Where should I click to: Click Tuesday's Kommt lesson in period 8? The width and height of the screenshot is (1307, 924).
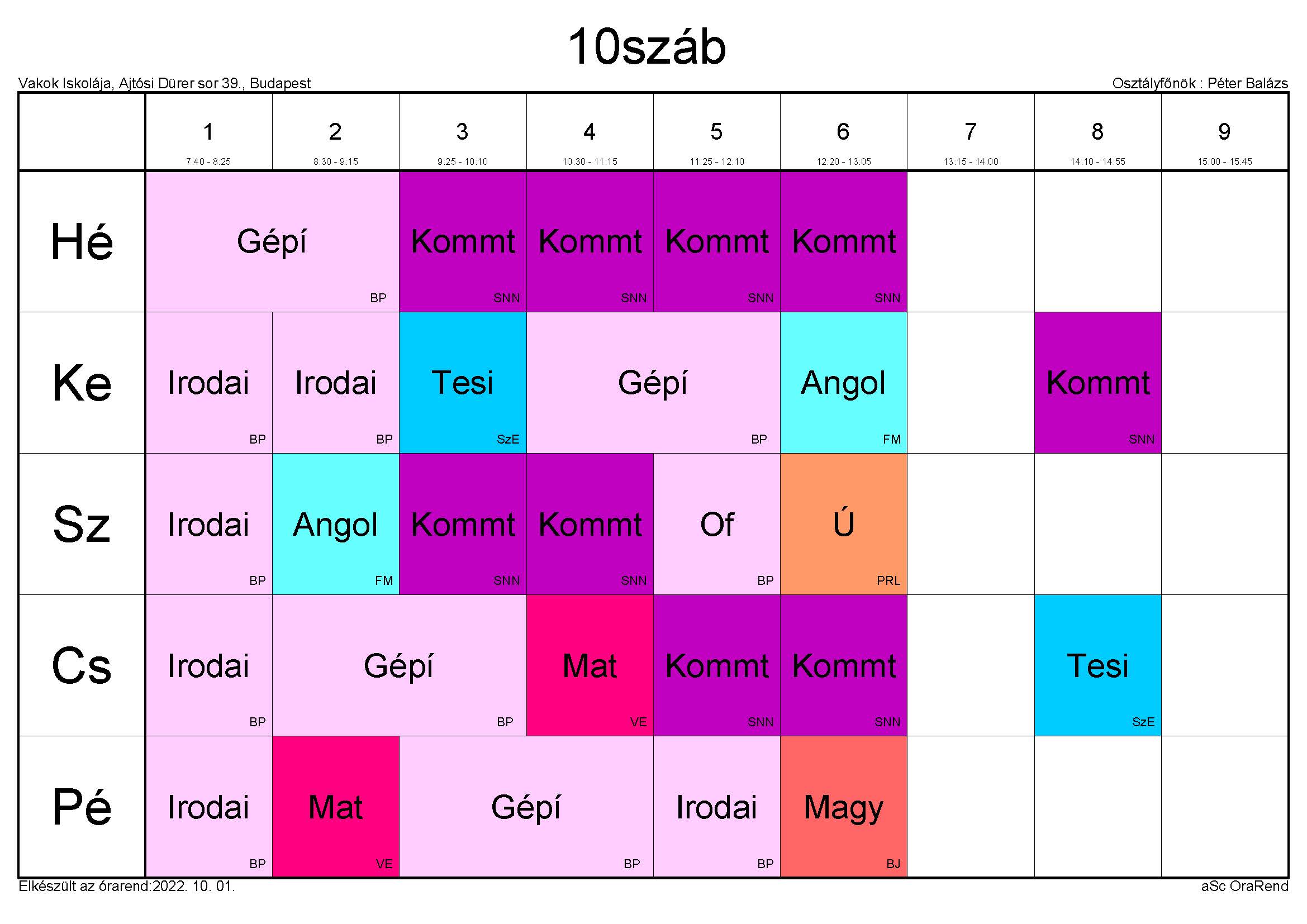1097,382
